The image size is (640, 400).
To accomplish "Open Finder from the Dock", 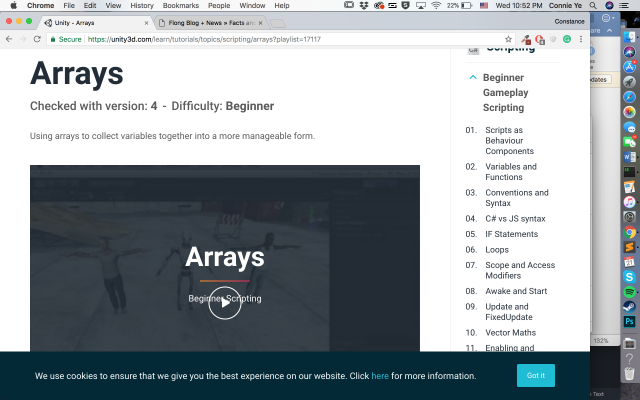I will [629, 37].
